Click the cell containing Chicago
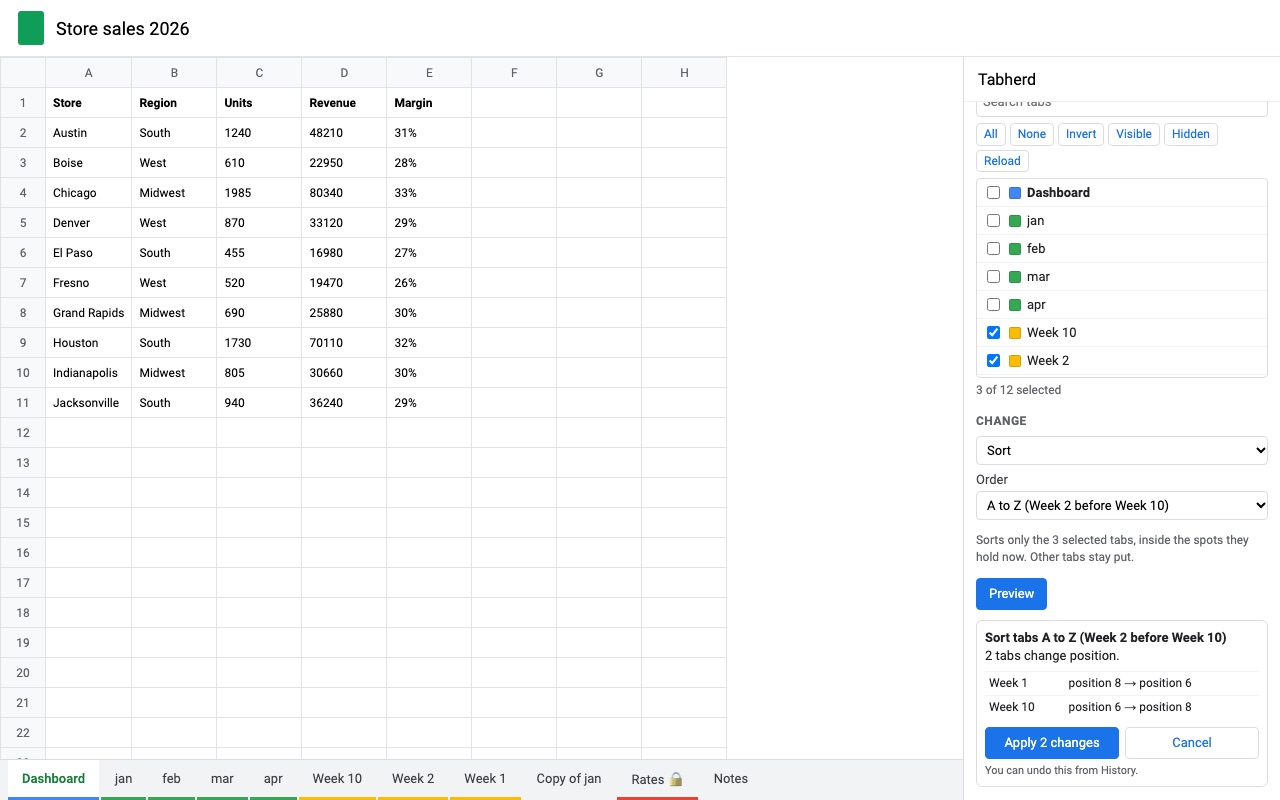The width and height of the screenshot is (1280, 800). tap(89, 193)
